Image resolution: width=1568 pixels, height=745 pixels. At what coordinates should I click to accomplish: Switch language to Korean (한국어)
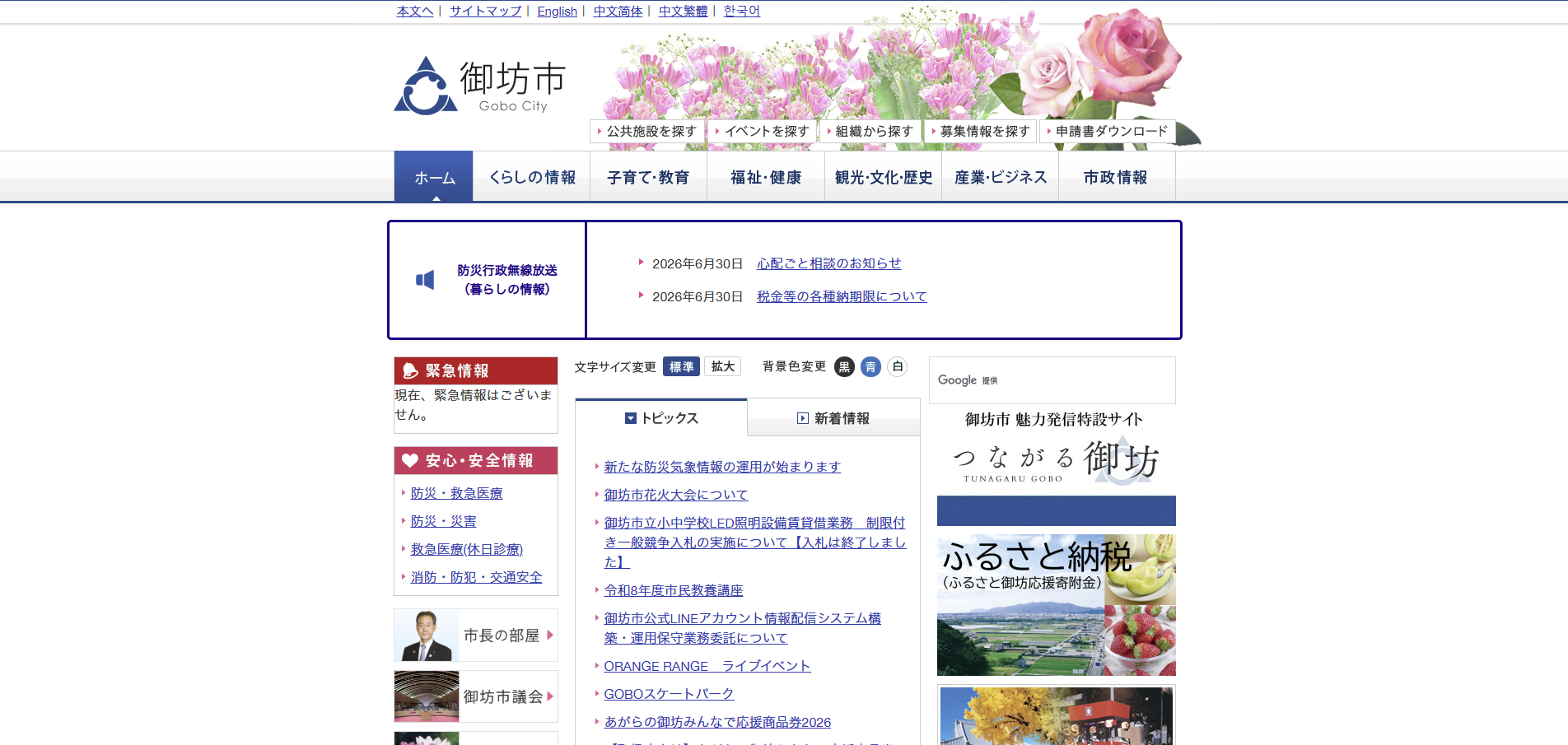(x=742, y=11)
